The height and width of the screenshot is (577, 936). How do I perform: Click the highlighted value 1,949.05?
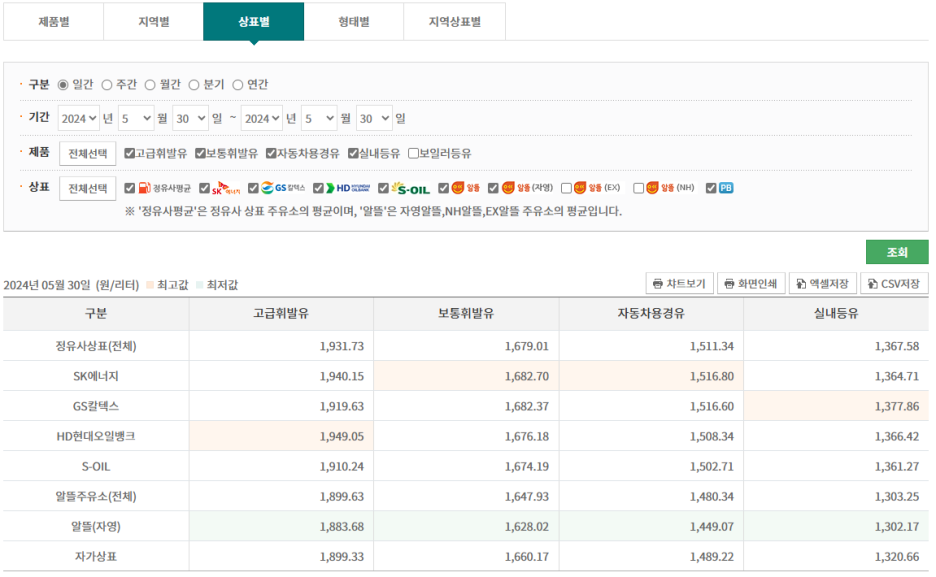tap(341, 436)
